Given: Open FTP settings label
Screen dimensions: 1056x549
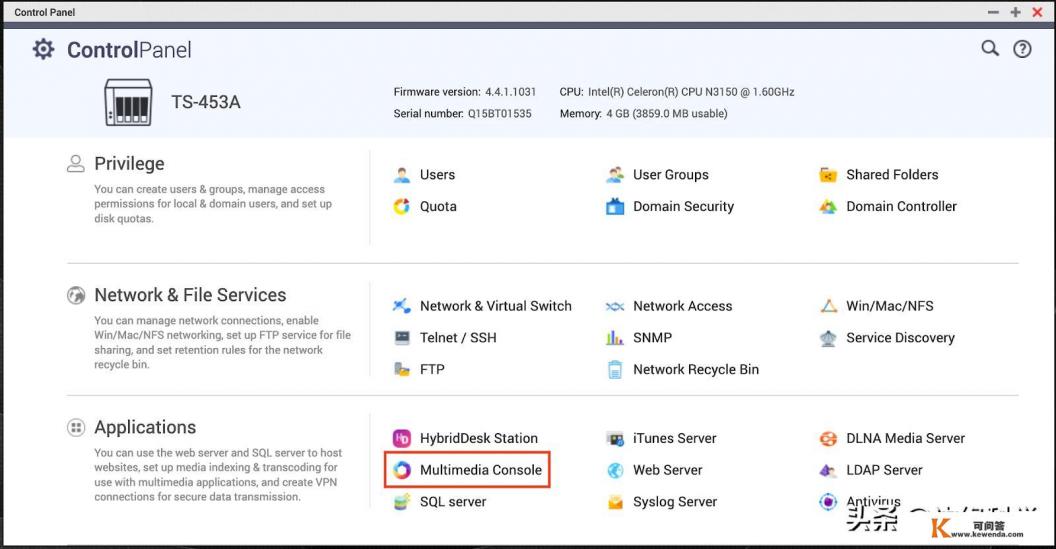Looking at the screenshot, I should pos(432,369).
